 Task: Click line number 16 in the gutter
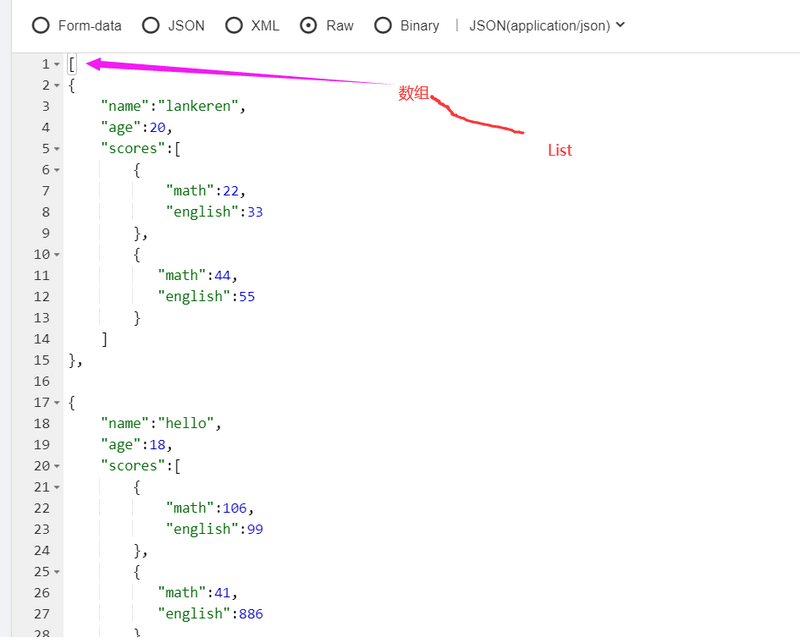coord(41,381)
